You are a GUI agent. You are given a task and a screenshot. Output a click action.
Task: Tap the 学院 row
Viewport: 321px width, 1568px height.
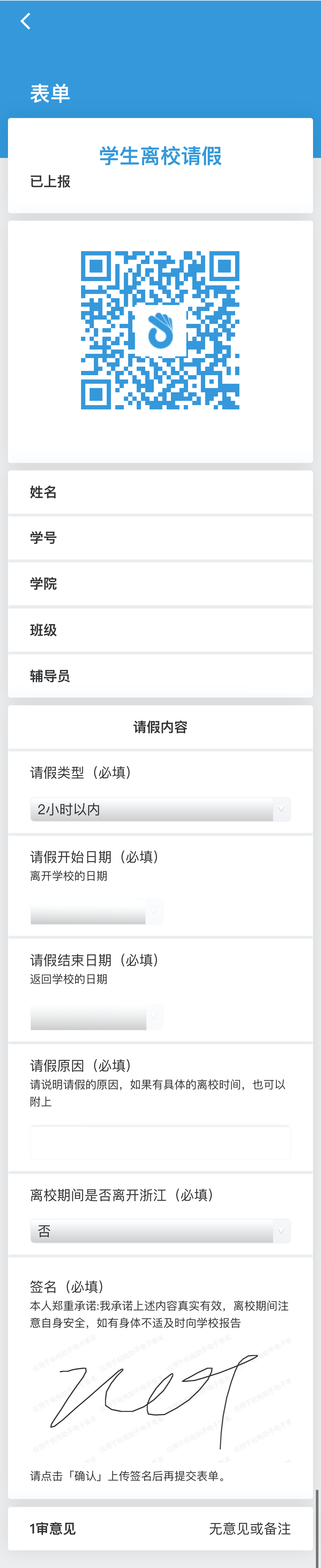point(160,584)
